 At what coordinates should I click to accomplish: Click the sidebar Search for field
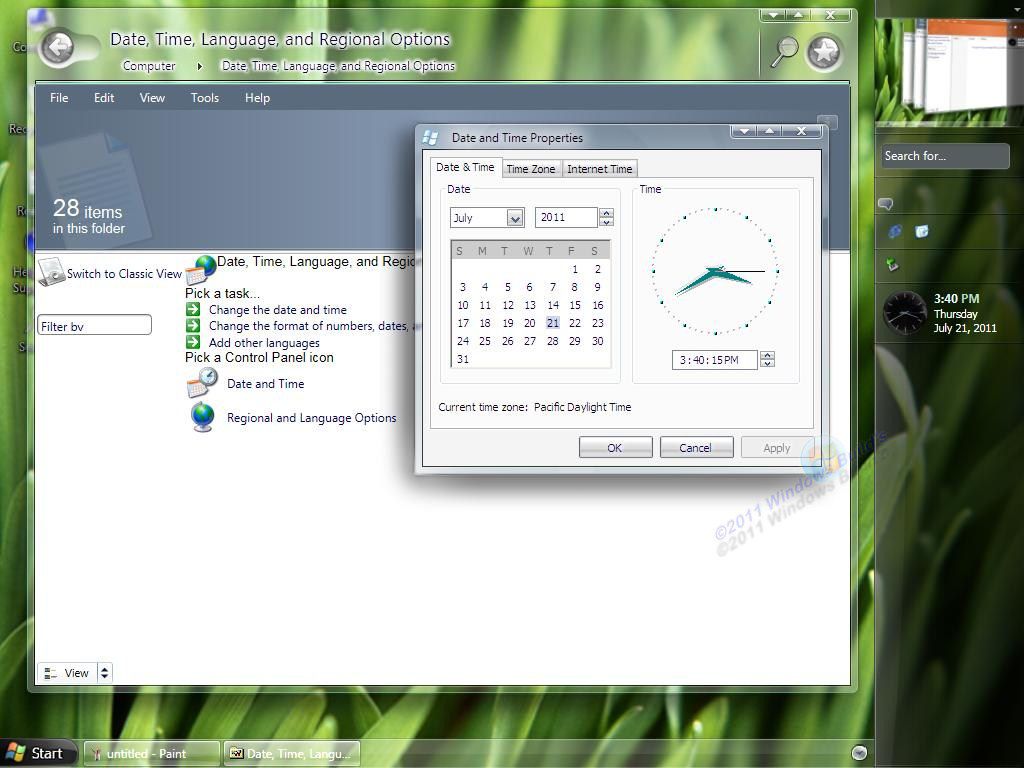945,156
